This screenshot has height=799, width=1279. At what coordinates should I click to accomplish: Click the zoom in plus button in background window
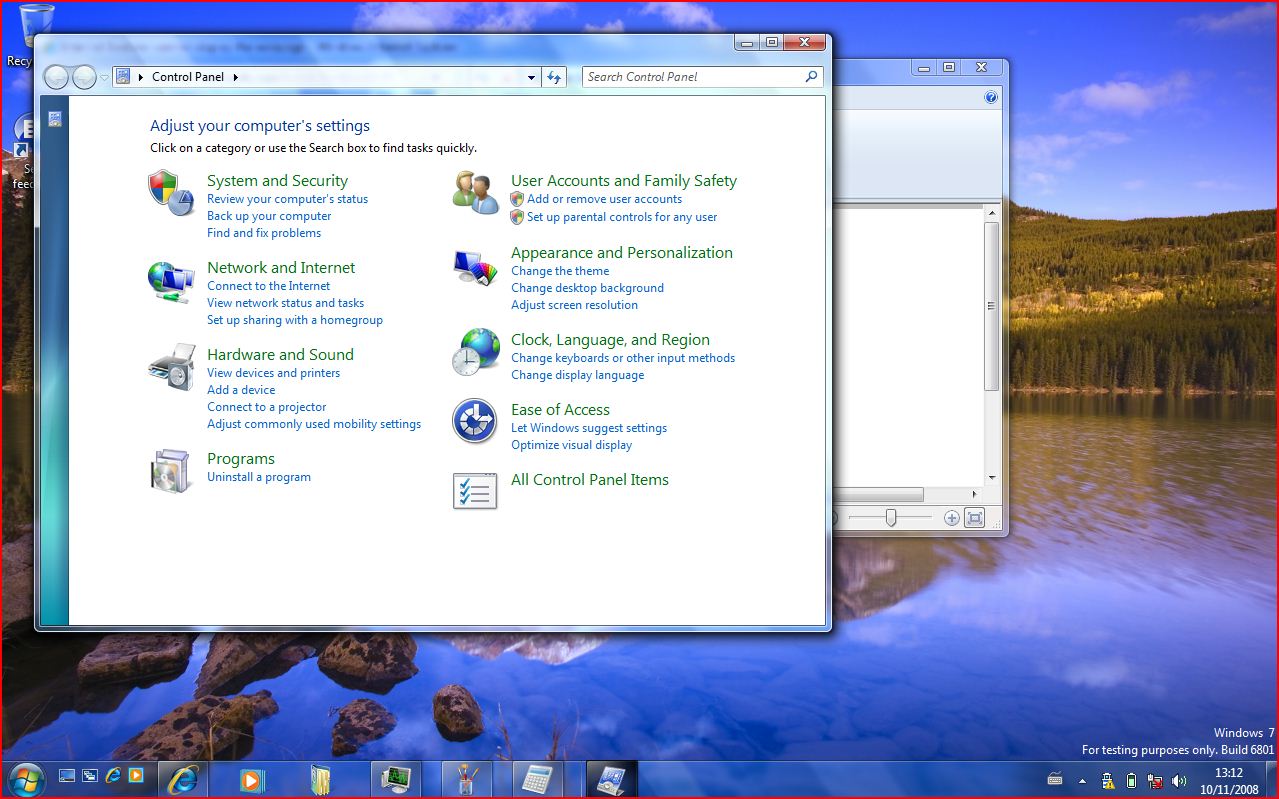[951, 518]
